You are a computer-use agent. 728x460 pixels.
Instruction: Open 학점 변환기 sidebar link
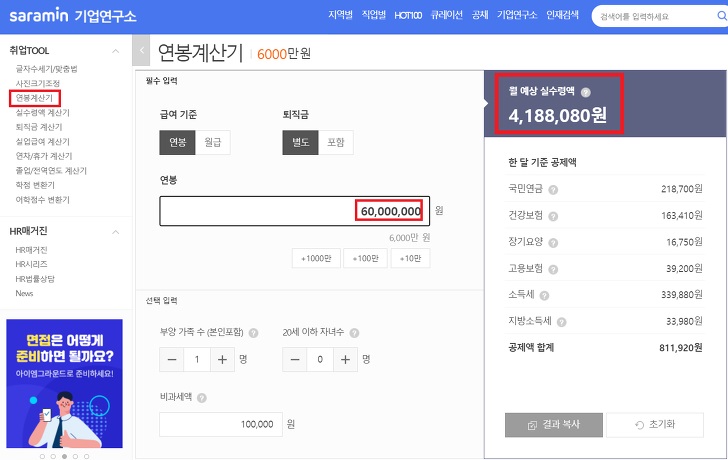pyautogui.click(x=35, y=185)
